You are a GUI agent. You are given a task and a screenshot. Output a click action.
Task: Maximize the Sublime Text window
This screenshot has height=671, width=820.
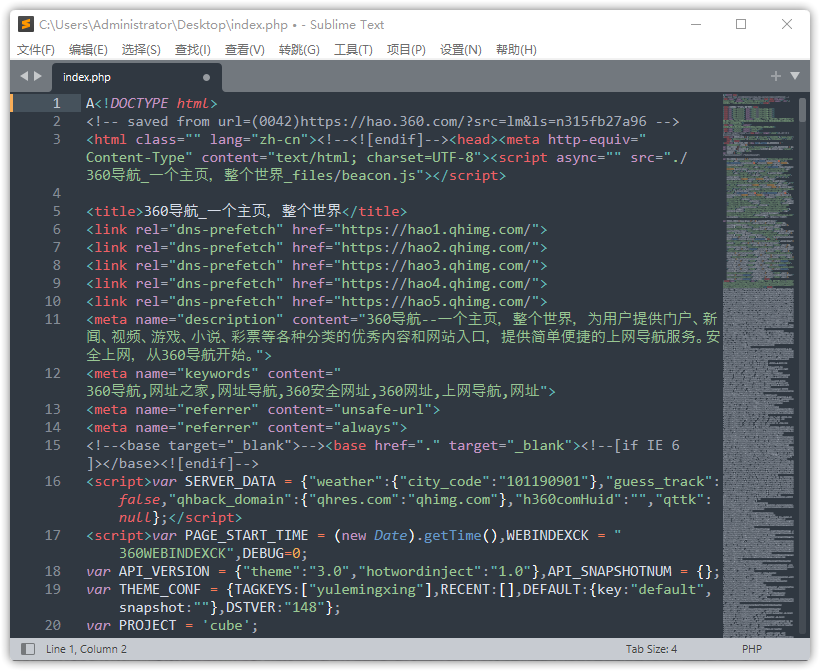click(x=741, y=24)
